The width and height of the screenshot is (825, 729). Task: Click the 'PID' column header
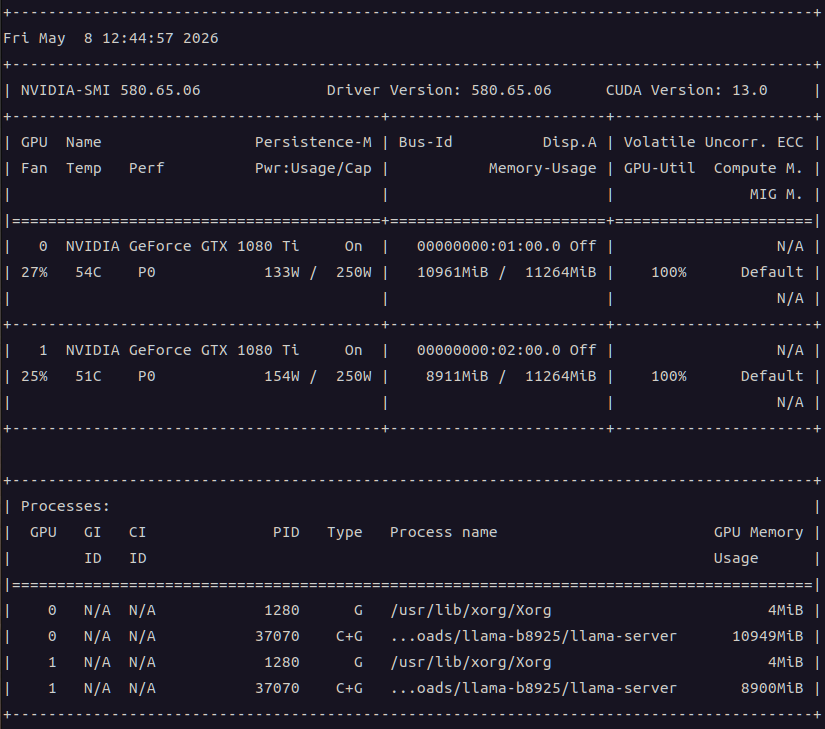(x=286, y=532)
